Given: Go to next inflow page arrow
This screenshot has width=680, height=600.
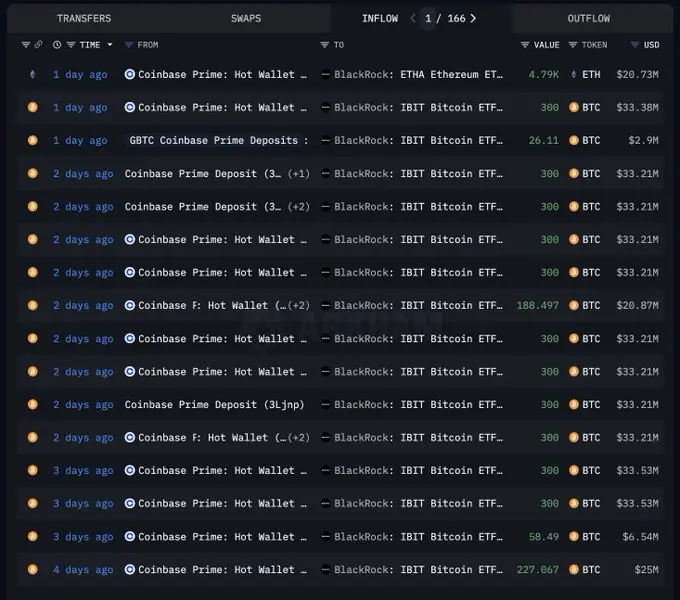Looking at the screenshot, I should click(473, 18).
